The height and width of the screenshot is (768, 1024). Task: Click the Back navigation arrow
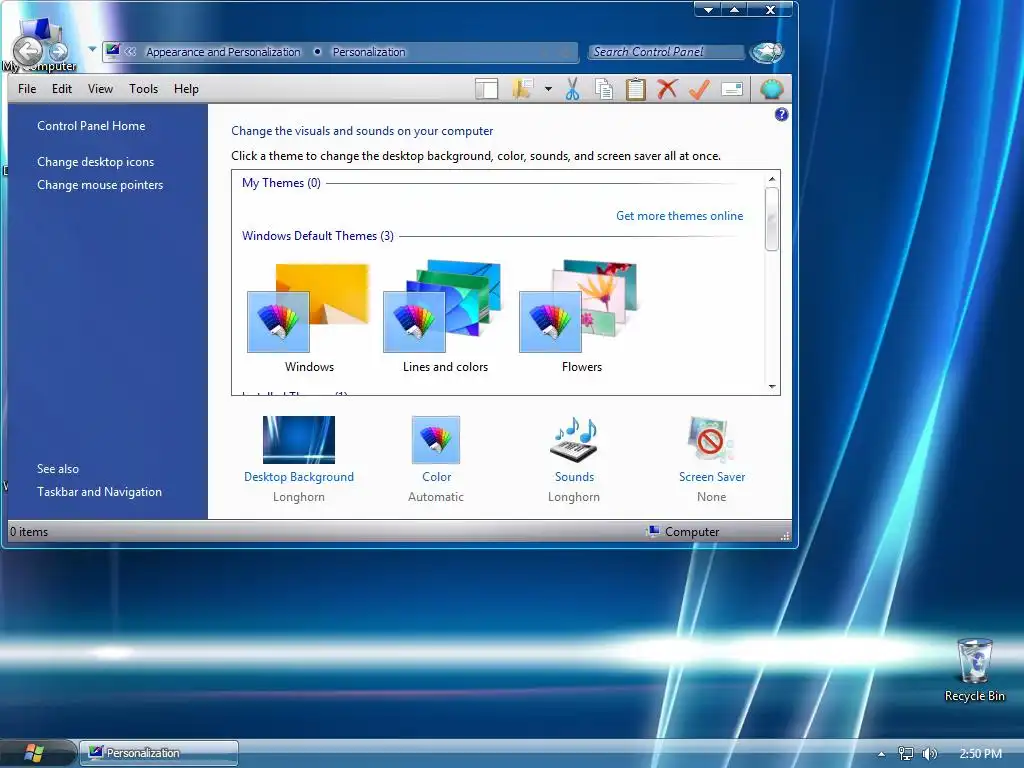(27, 51)
